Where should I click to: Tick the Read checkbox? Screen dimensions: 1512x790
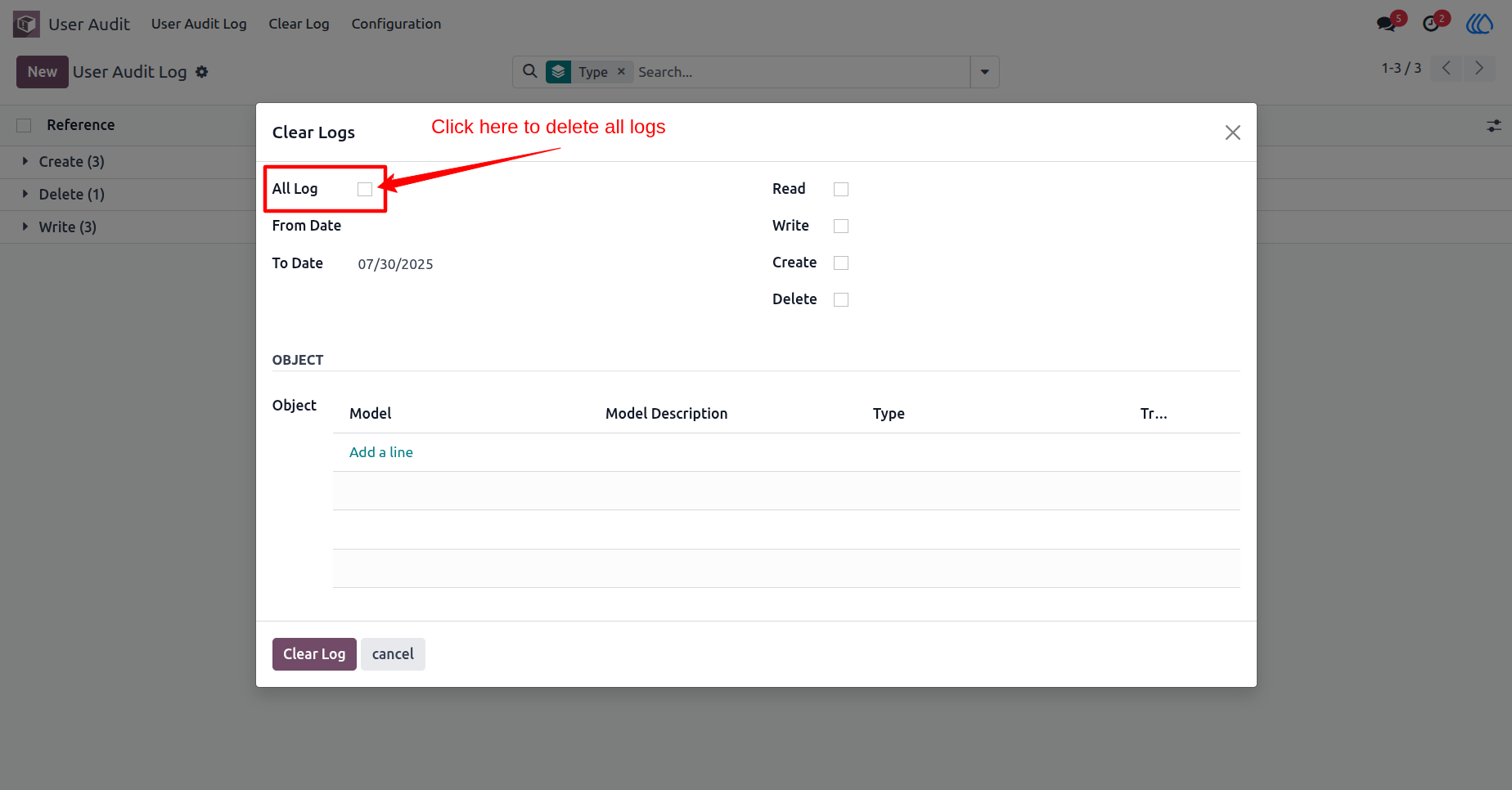click(x=841, y=189)
